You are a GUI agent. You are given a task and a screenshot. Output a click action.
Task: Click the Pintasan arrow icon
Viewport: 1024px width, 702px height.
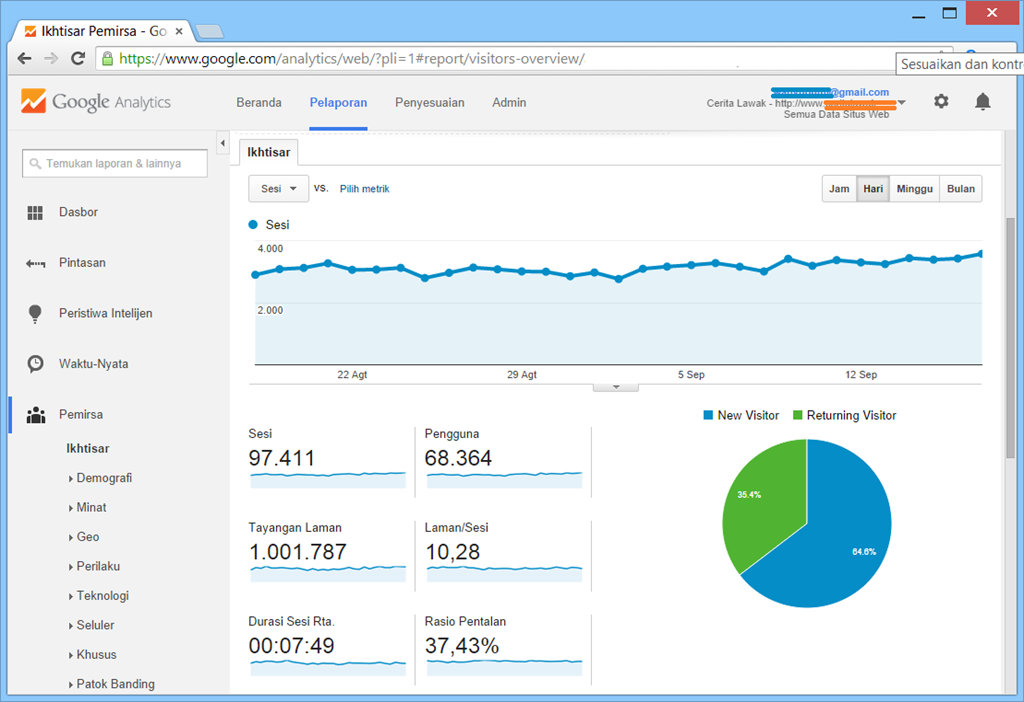35,263
